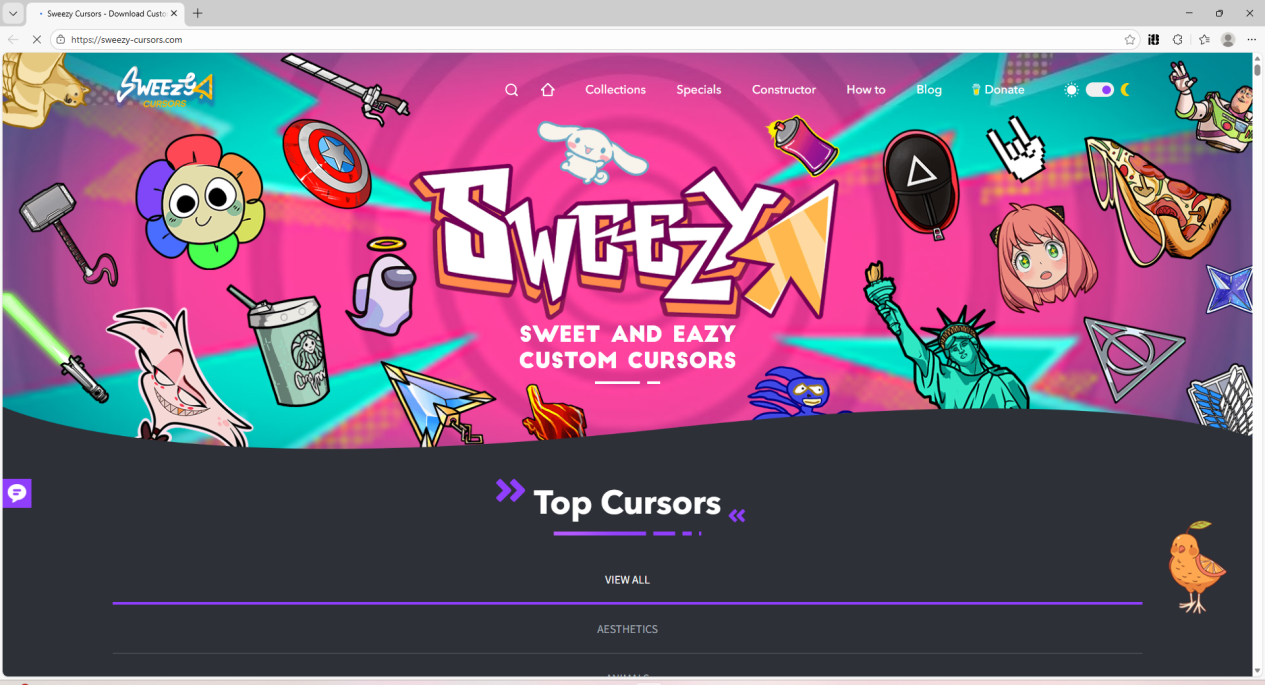This screenshot has width=1265, height=685.
Task: Click the VIEW ALL link
Action: (x=627, y=580)
